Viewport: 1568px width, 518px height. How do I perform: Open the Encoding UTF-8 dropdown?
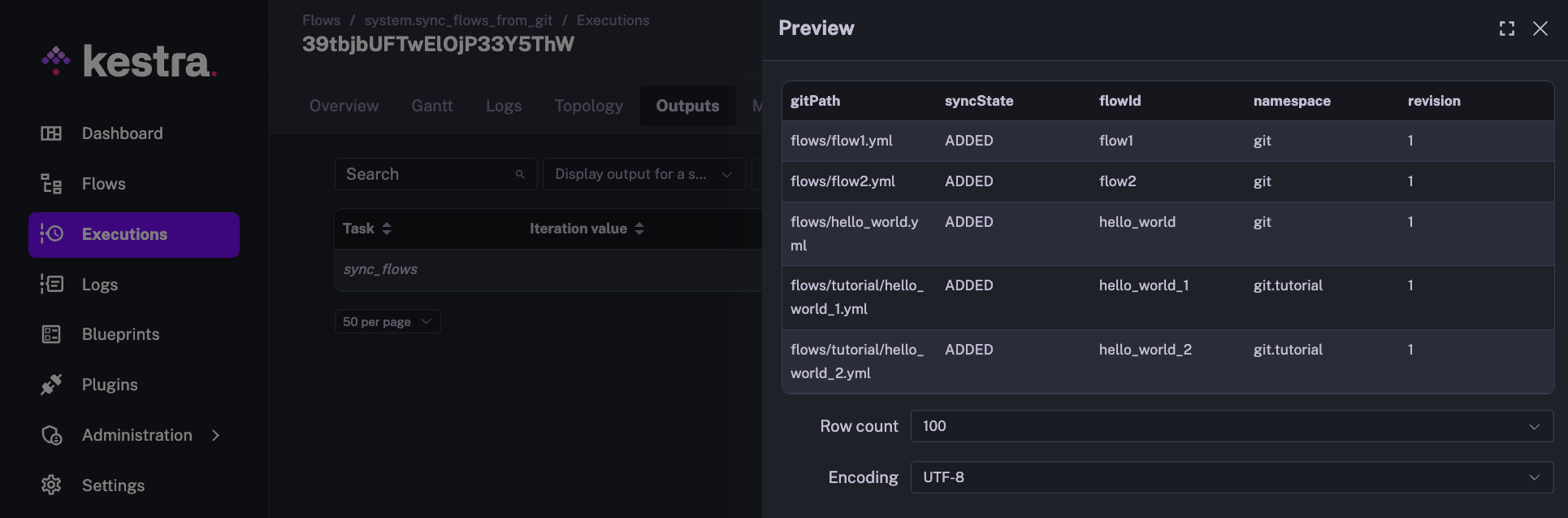click(x=1231, y=477)
